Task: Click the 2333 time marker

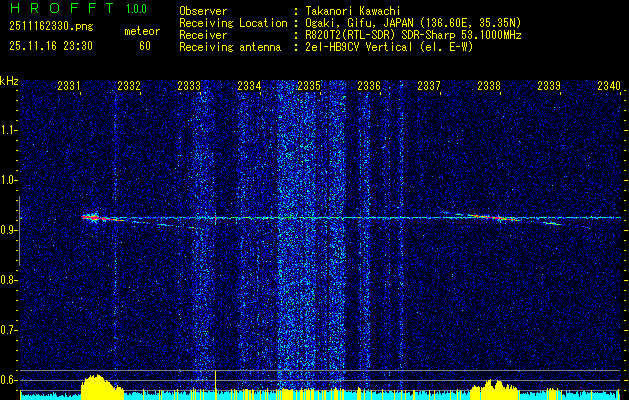Action: [x=189, y=86]
